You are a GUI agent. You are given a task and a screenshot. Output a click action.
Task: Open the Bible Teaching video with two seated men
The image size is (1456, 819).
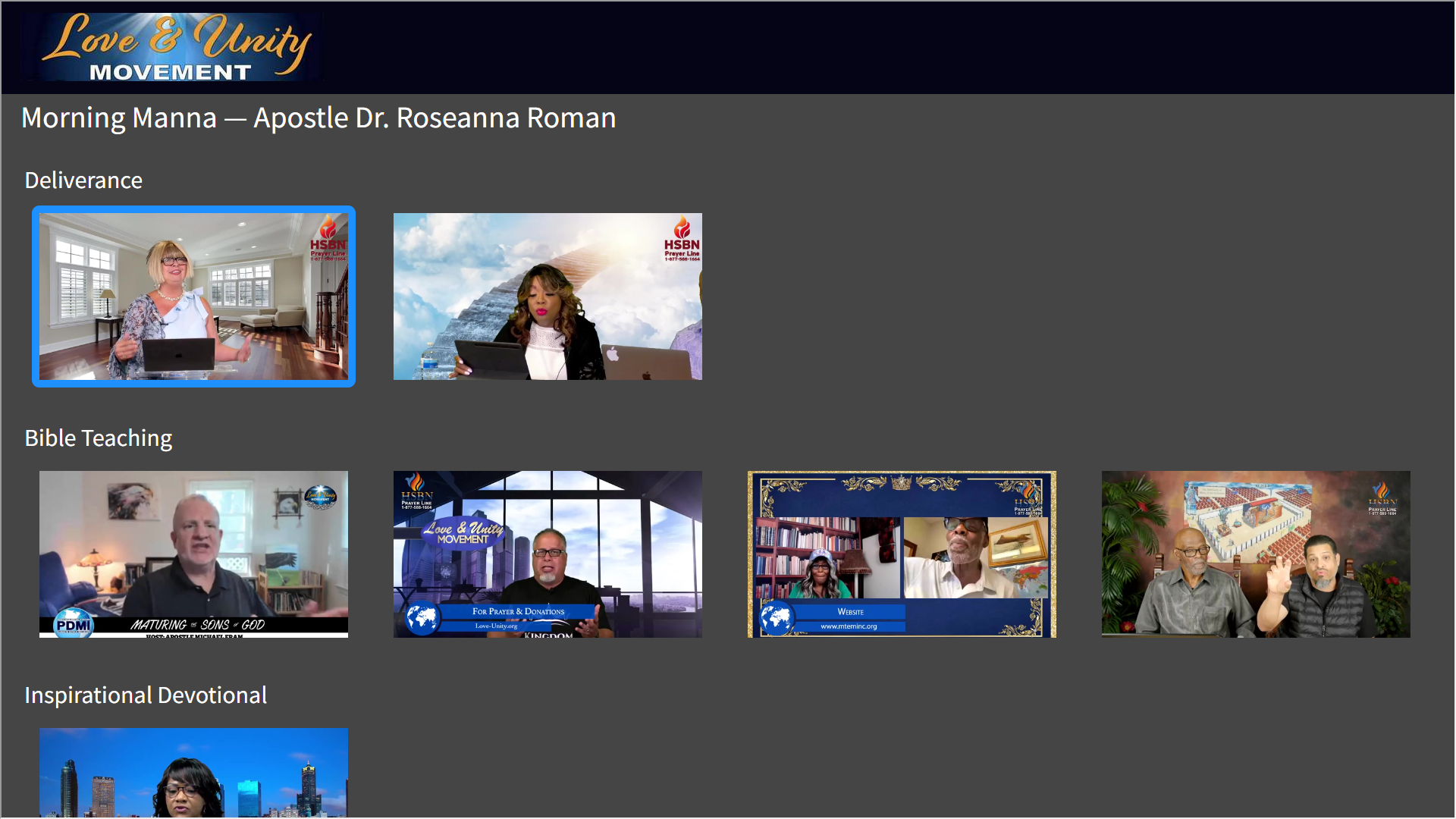pos(1255,554)
